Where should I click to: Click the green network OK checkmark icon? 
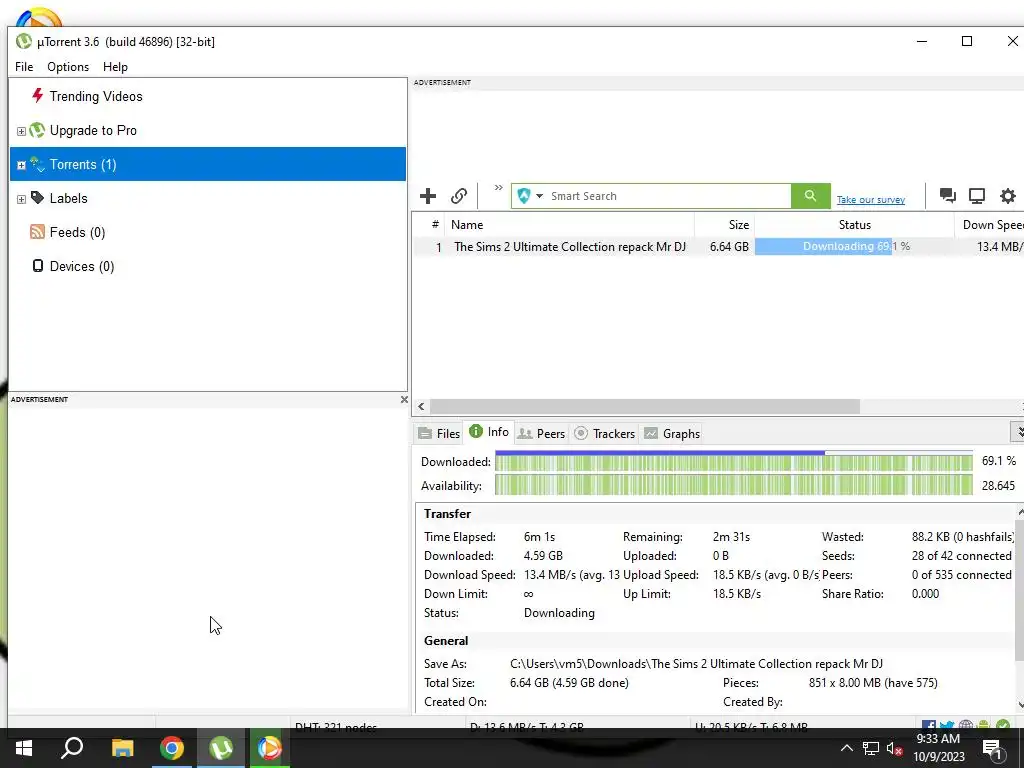pyautogui.click(x=1003, y=725)
